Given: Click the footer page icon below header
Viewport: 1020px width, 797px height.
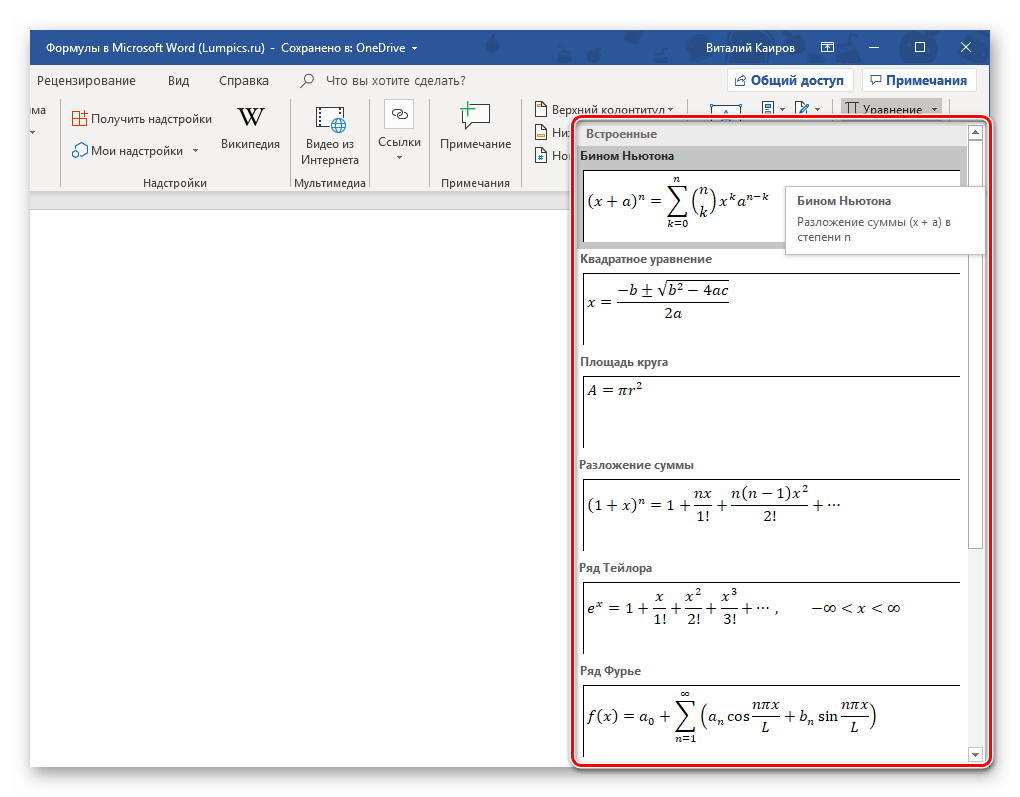Looking at the screenshot, I should point(541,132).
